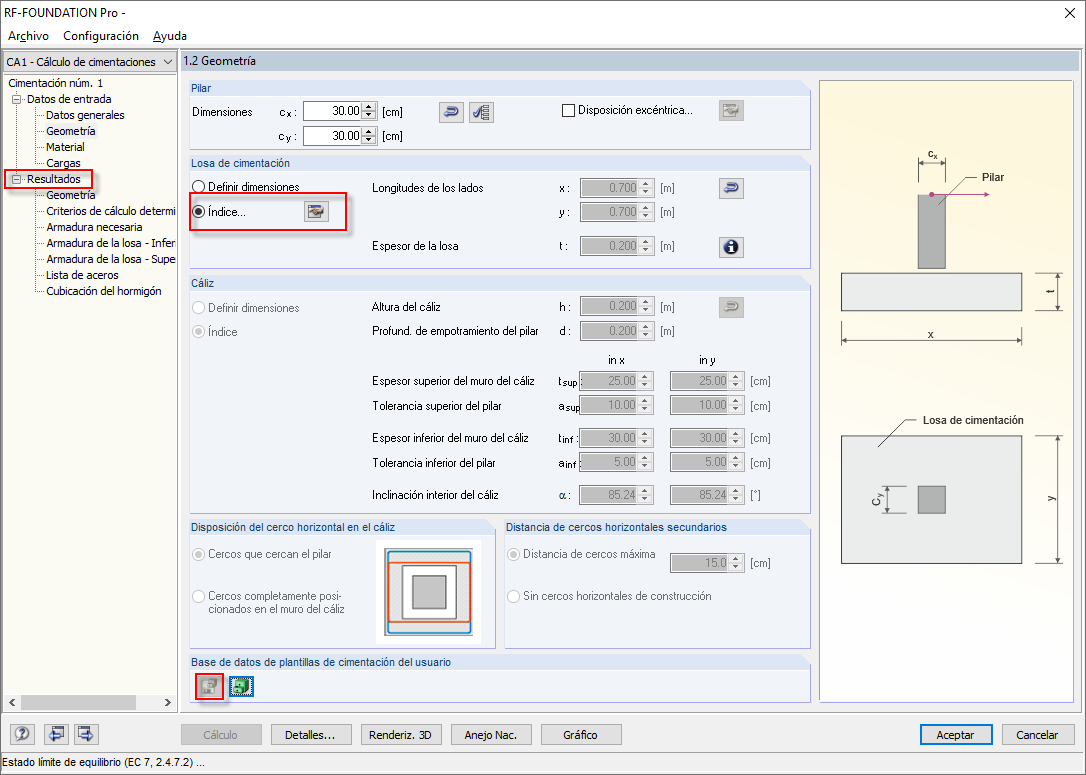Click the Gráfico button
1086x775 pixels.
pyautogui.click(x=580, y=735)
